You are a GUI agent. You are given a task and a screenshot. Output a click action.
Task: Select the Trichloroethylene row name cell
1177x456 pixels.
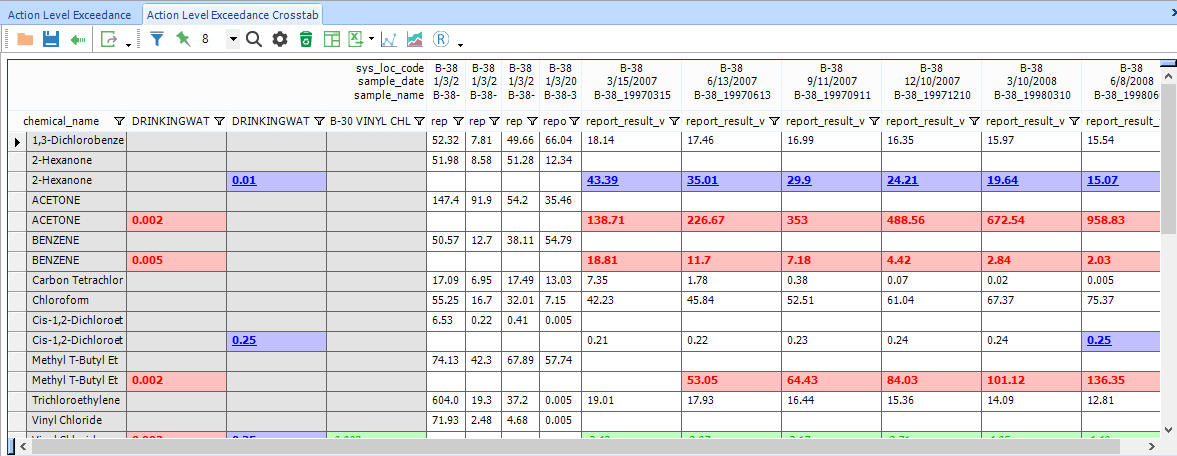(77, 400)
